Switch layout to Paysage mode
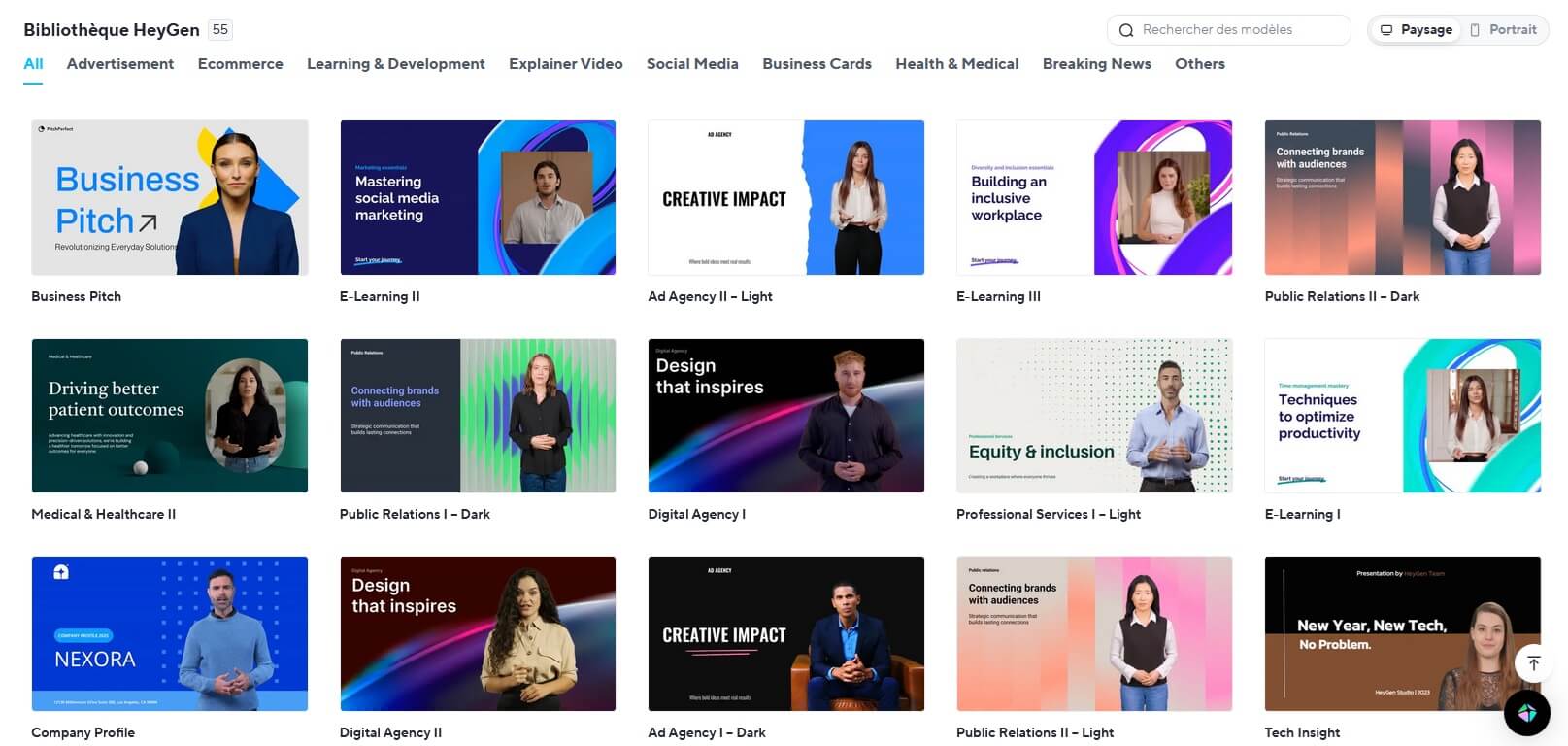 (1416, 30)
